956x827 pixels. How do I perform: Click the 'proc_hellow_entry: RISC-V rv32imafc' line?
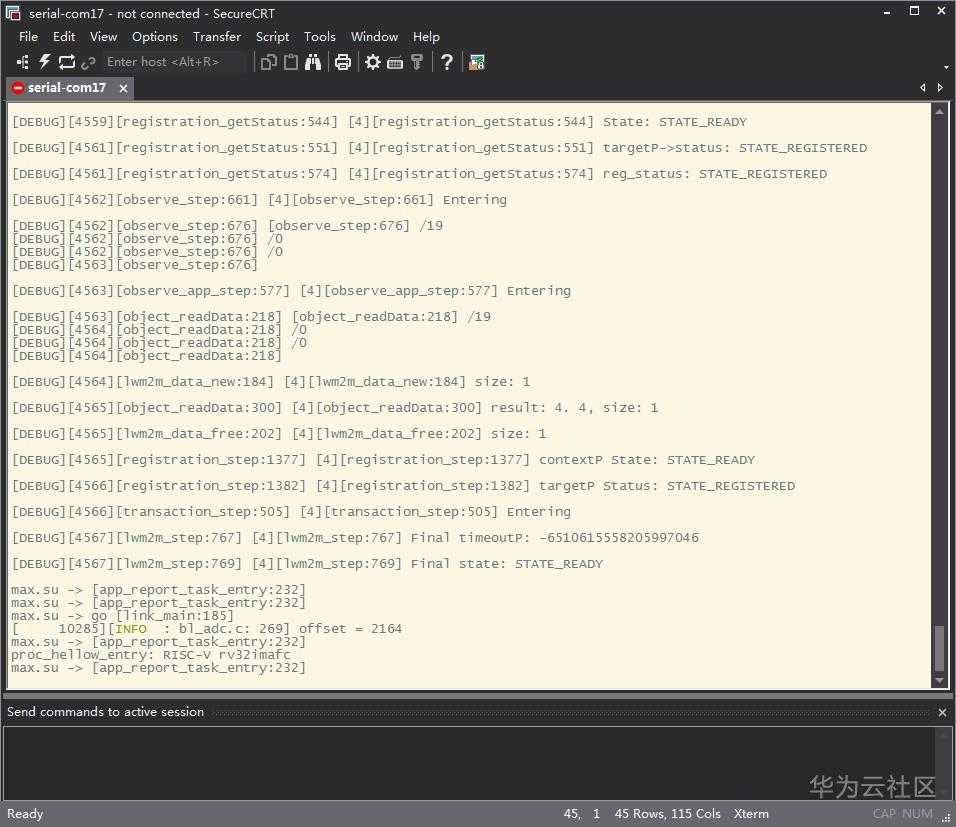coord(151,655)
